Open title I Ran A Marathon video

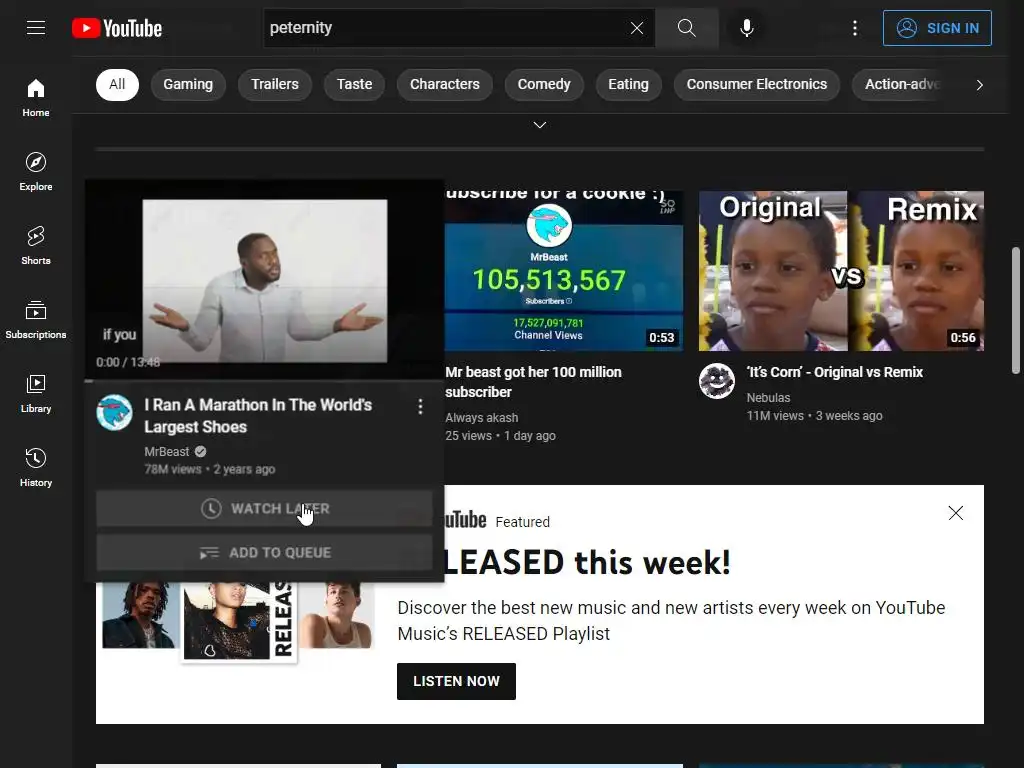(x=258, y=416)
